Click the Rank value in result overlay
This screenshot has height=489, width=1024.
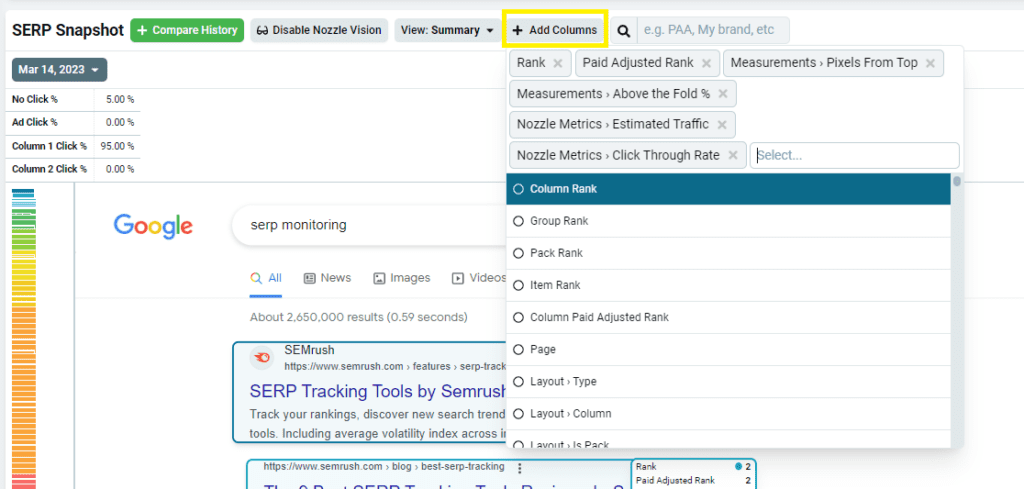point(747,466)
